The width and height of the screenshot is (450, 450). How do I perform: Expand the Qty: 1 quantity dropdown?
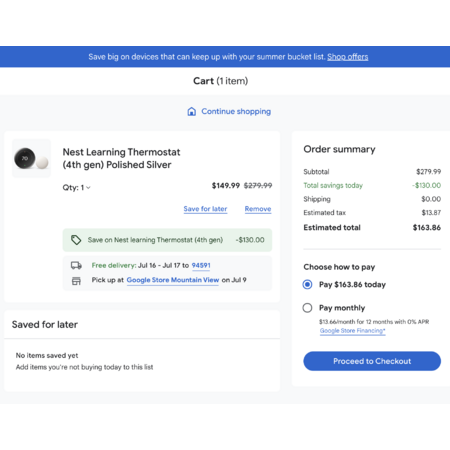click(77, 188)
